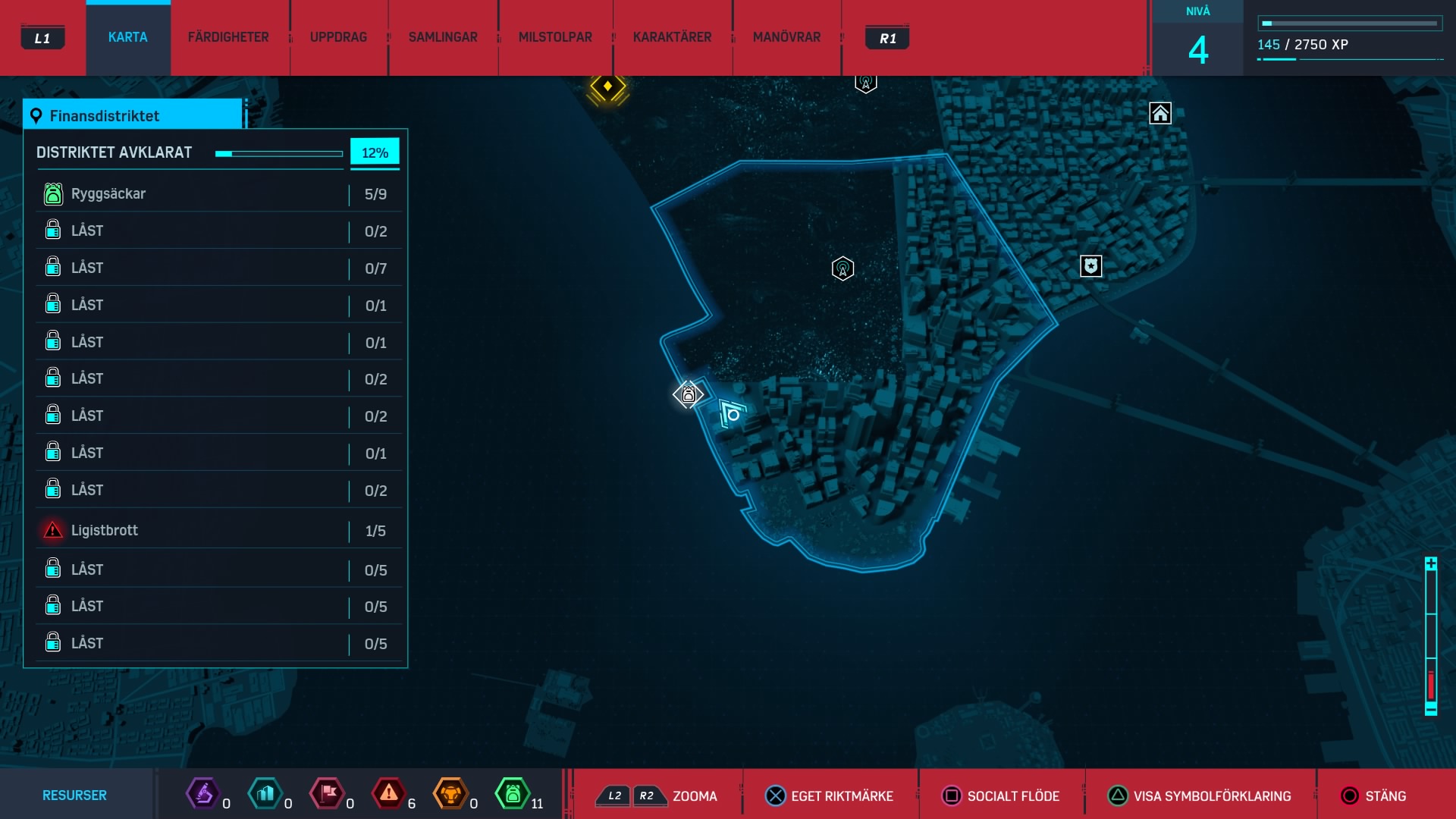Select the LÅST row showing 0/7
The width and height of the screenshot is (1456, 819).
point(218,268)
